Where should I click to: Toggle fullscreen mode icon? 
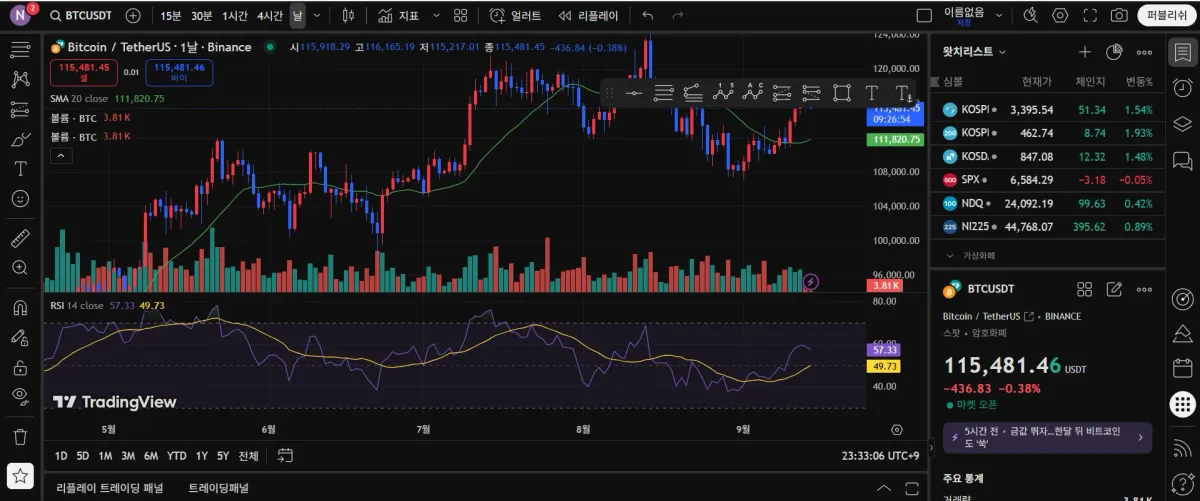pos(1090,16)
